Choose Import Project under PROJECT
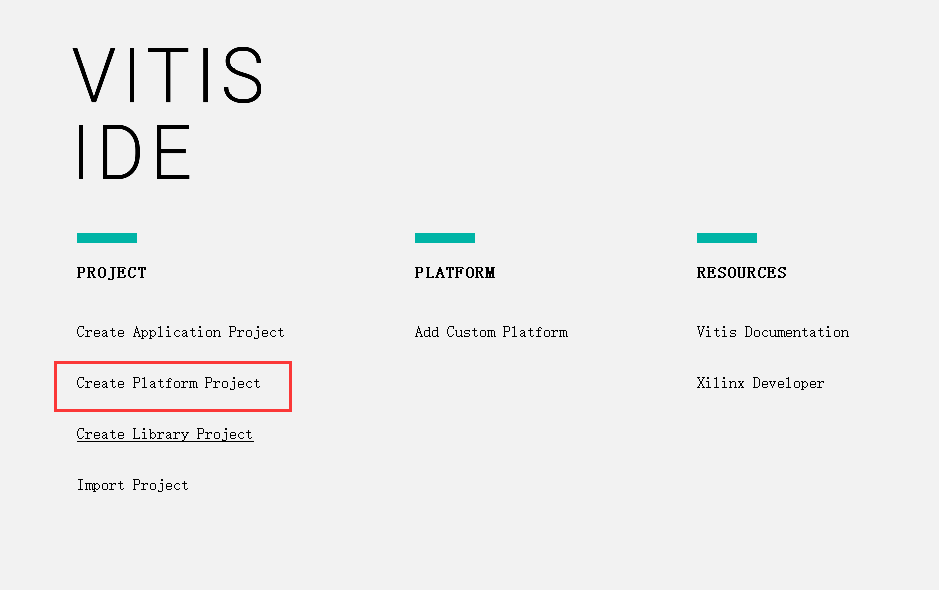939x590 pixels. (x=132, y=485)
